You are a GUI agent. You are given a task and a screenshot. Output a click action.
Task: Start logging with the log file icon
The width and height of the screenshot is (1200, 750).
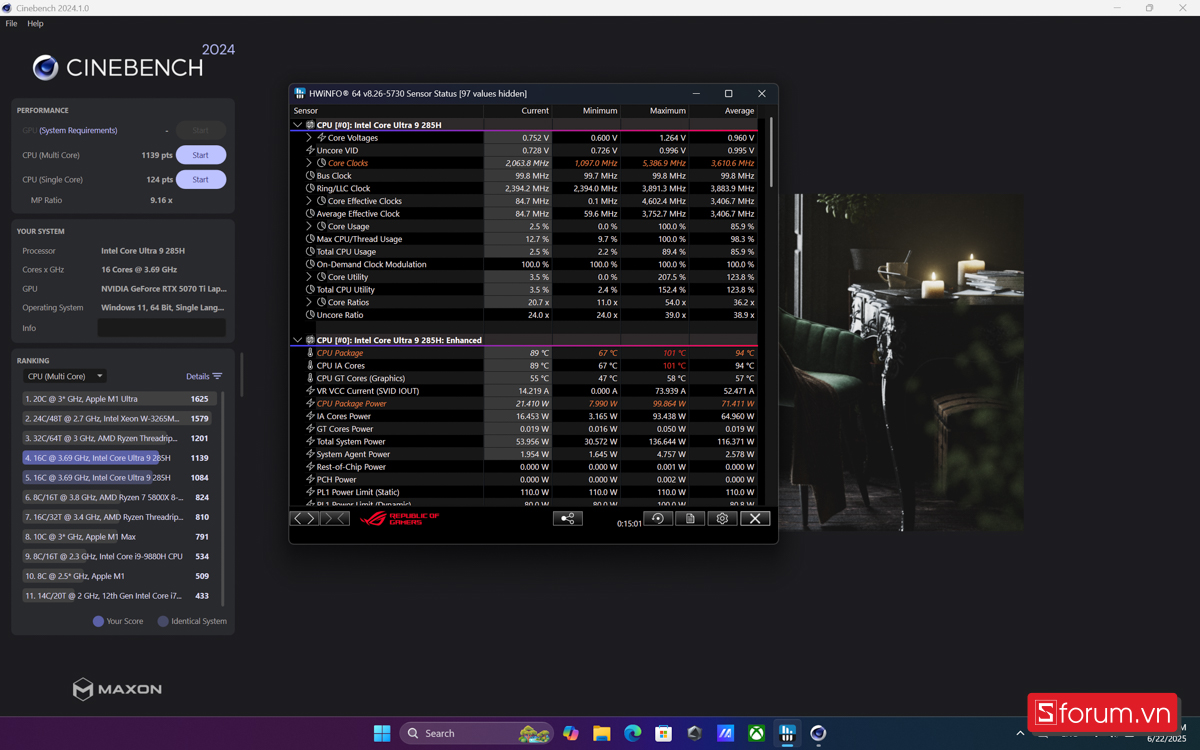690,519
